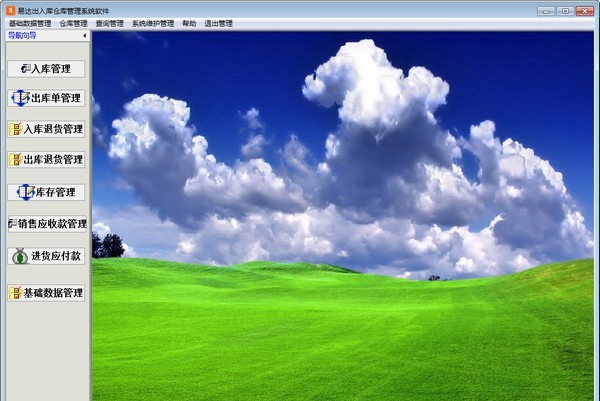
Task: Click the 出库退货管理 button
Action: 46,159
